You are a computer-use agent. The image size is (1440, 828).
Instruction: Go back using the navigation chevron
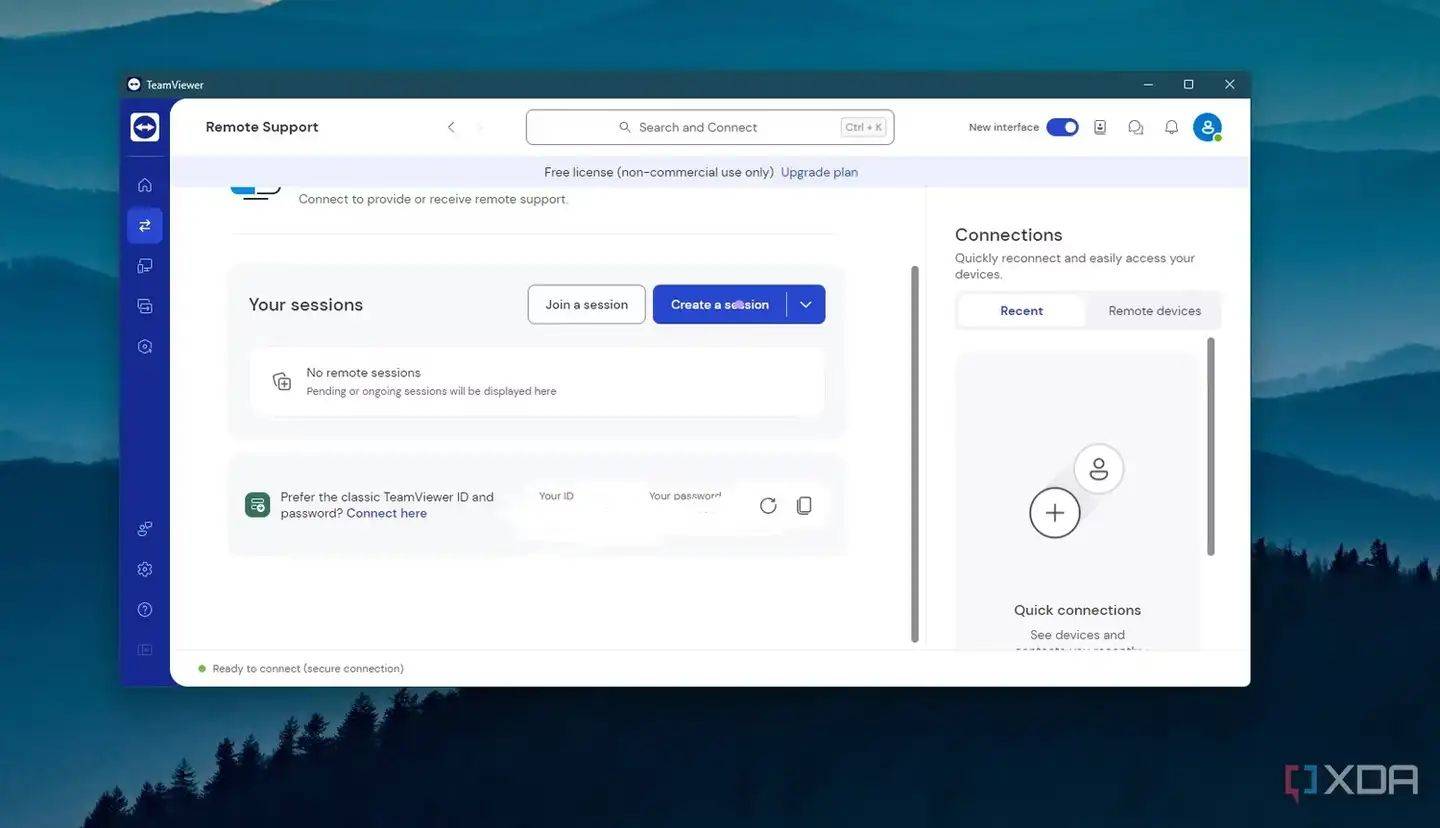451,127
